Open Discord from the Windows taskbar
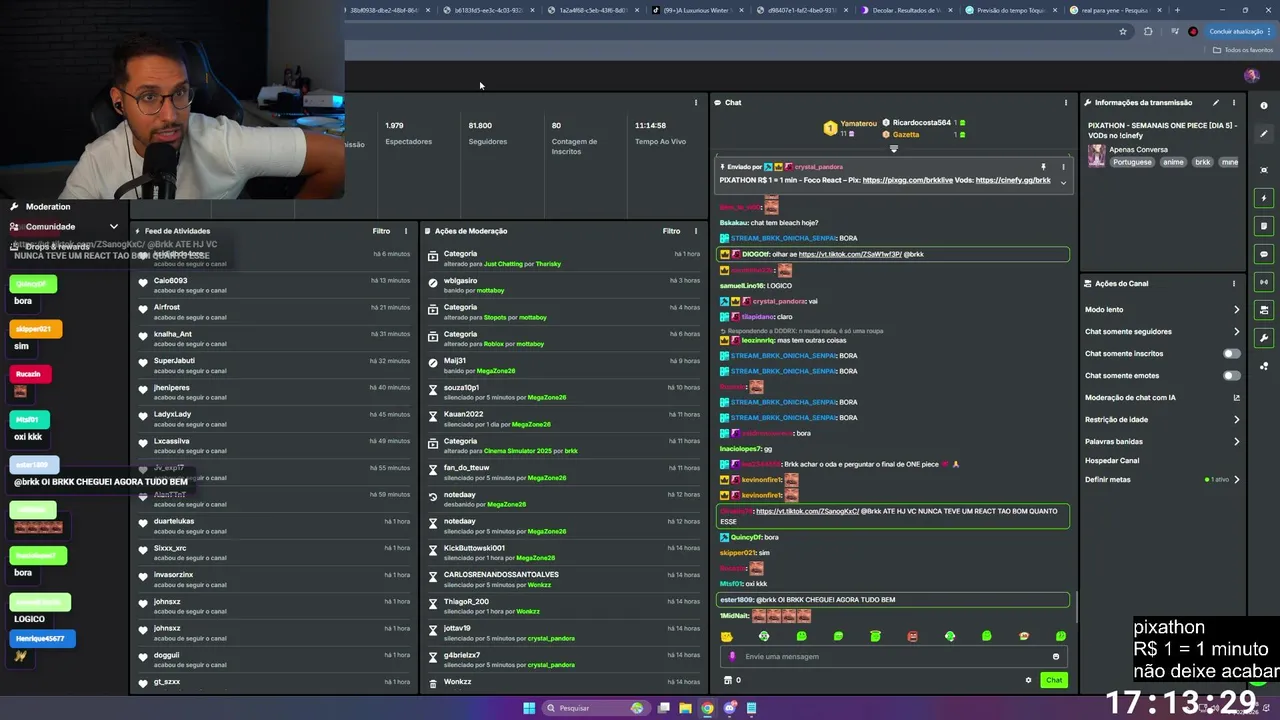Image resolution: width=1280 pixels, height=720 pixels. coord(729,708)
